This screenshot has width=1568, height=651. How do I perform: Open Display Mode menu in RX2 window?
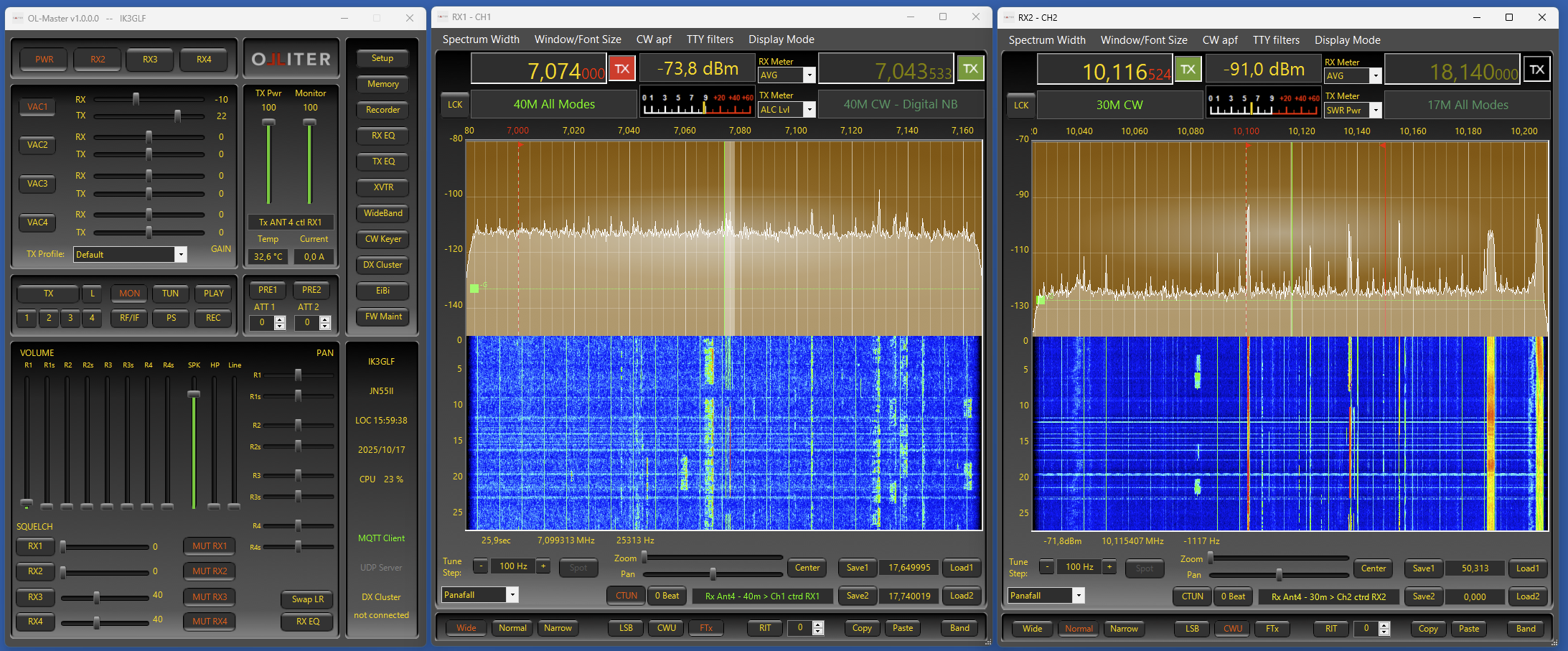click(x=1347, y=40)
